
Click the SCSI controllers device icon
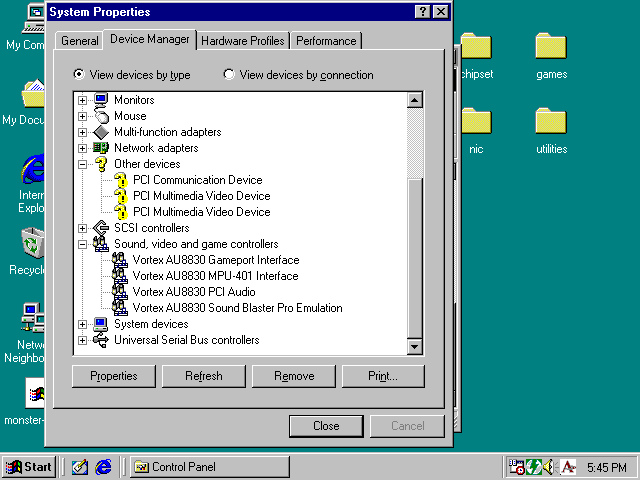100,228
